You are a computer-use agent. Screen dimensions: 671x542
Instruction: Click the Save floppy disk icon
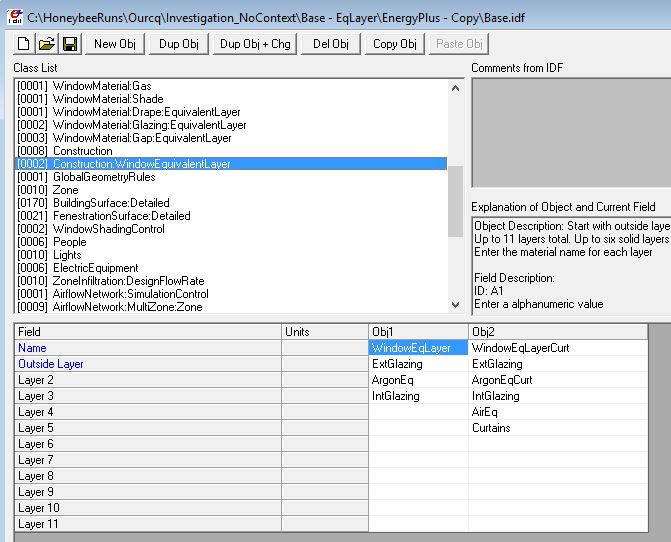click(70, 44)
